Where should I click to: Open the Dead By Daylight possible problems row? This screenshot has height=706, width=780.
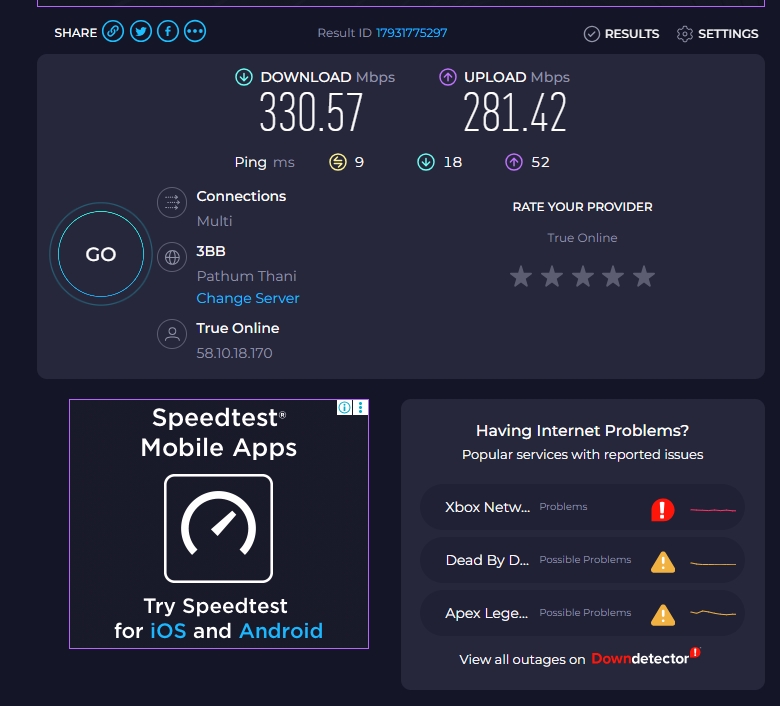click(x=583, y=560)
